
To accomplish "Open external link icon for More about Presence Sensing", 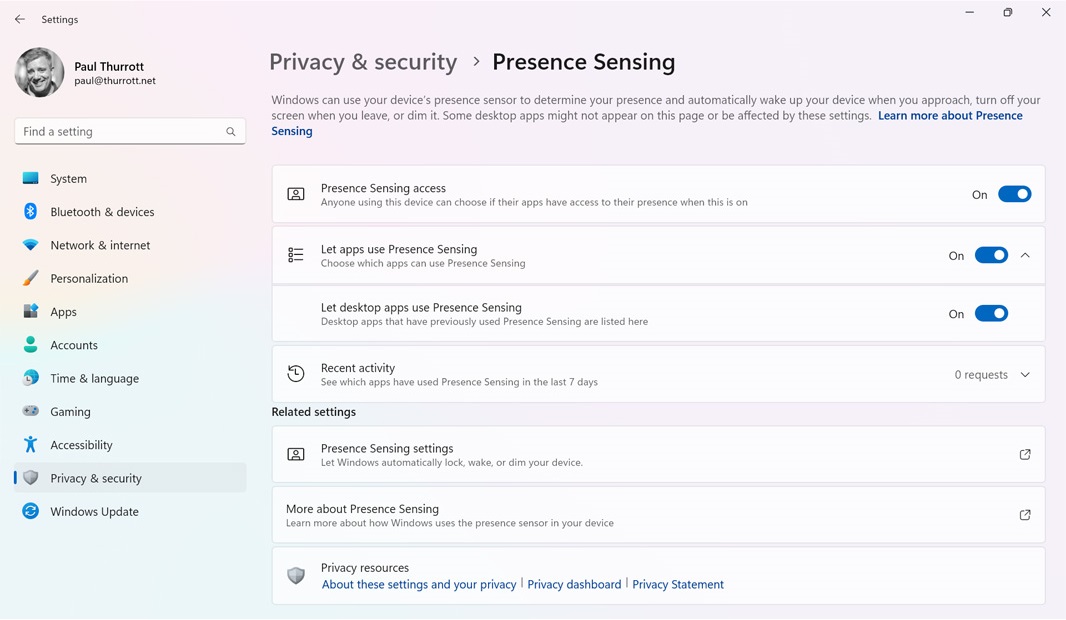I will 1025,515.
